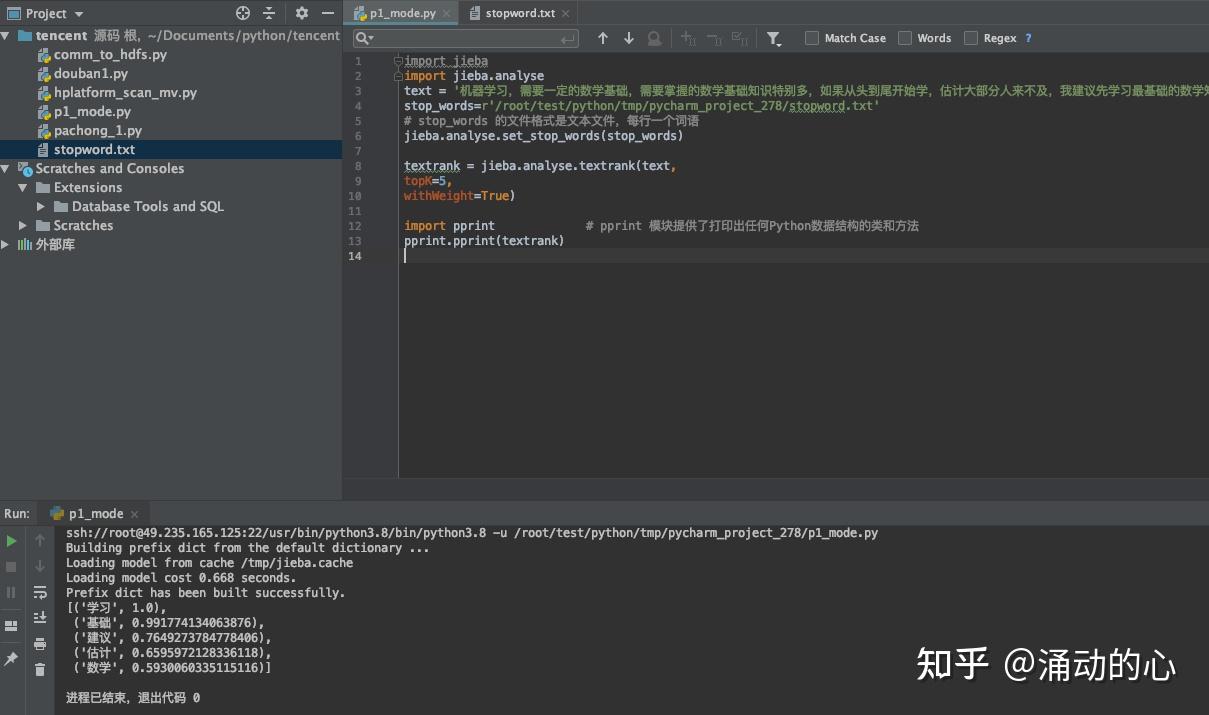Viewport: 1209px width, 715px height.
Task: Jump to next search occurrence arrow
Action: 628,37
